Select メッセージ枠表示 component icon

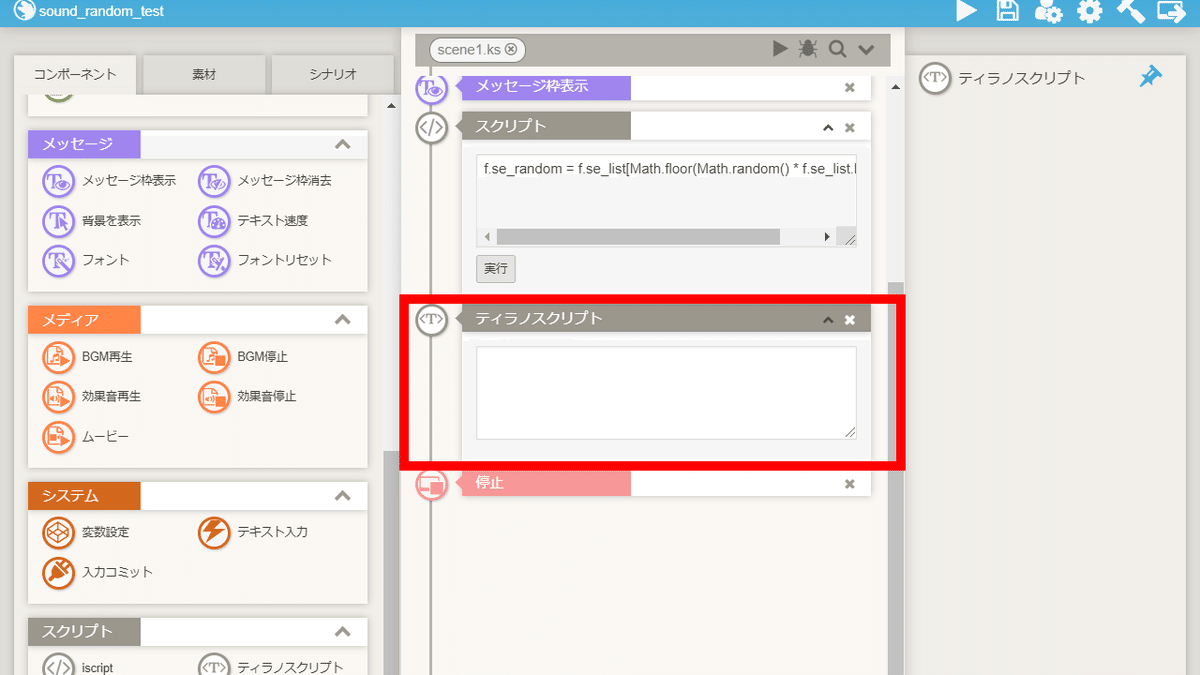click(59, 182)
